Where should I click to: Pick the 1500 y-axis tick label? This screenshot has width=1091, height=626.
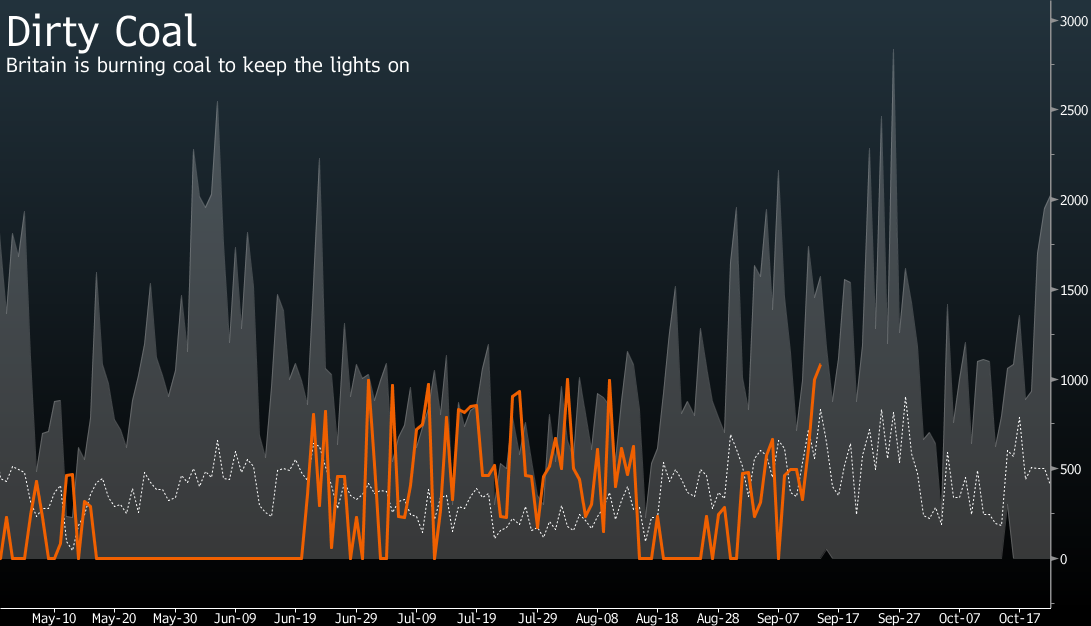[1074, 290]
